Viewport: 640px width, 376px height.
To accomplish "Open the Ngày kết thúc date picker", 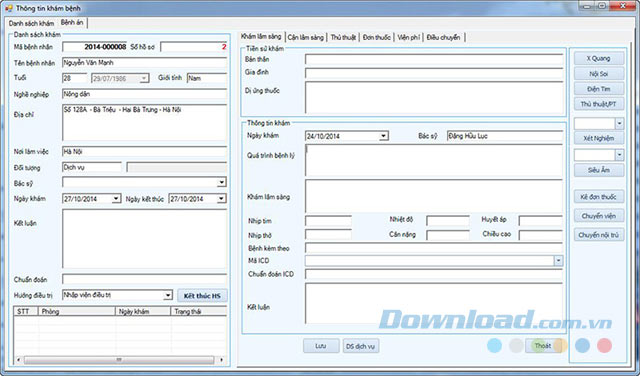I will [x=221, y=199].
